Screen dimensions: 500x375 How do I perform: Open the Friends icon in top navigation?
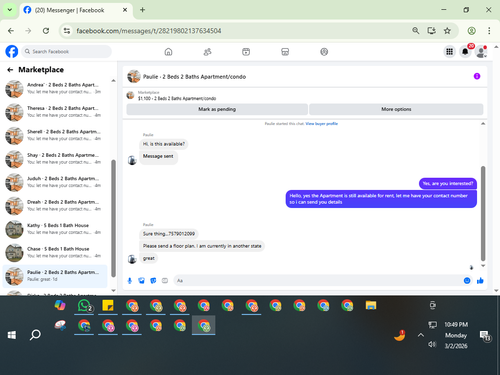point(207,52)
